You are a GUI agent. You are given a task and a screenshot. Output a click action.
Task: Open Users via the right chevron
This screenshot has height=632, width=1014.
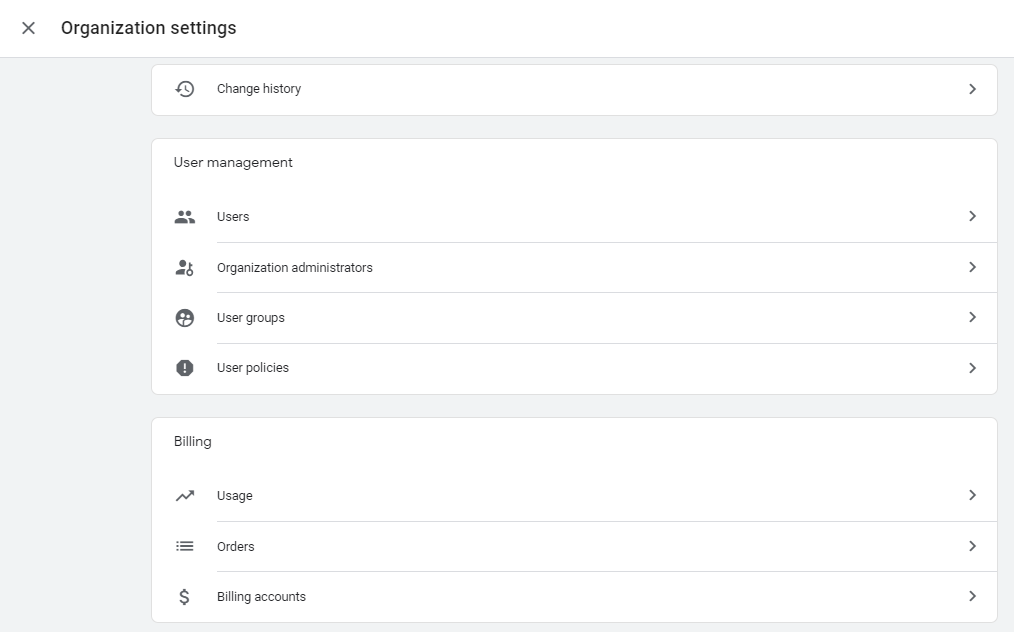click(x=972, y=216)
